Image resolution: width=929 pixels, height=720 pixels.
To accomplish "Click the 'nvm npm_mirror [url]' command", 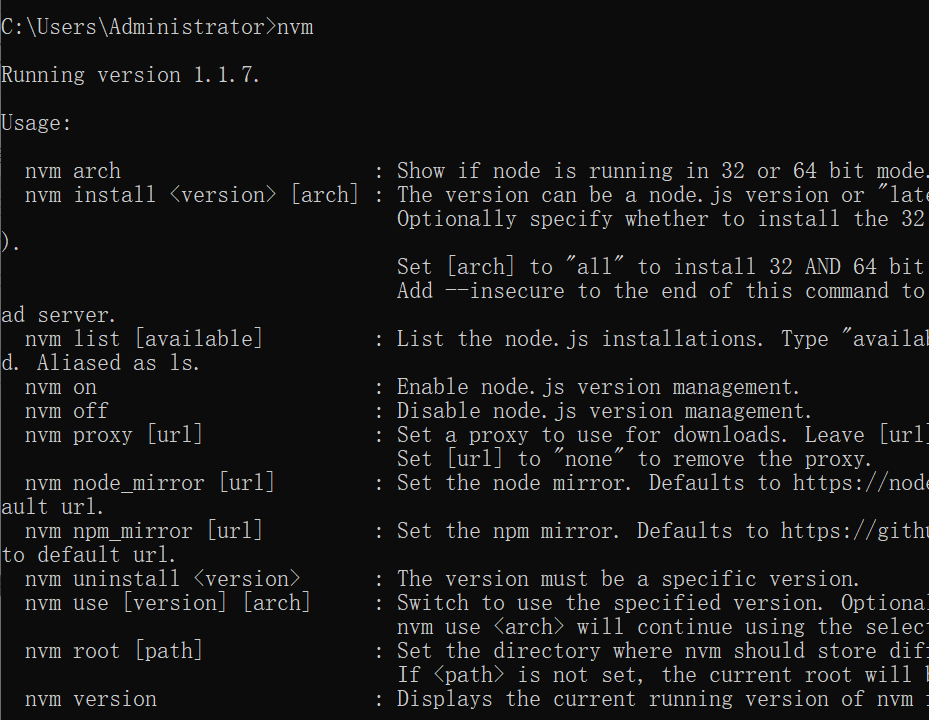I will [143, 531].
